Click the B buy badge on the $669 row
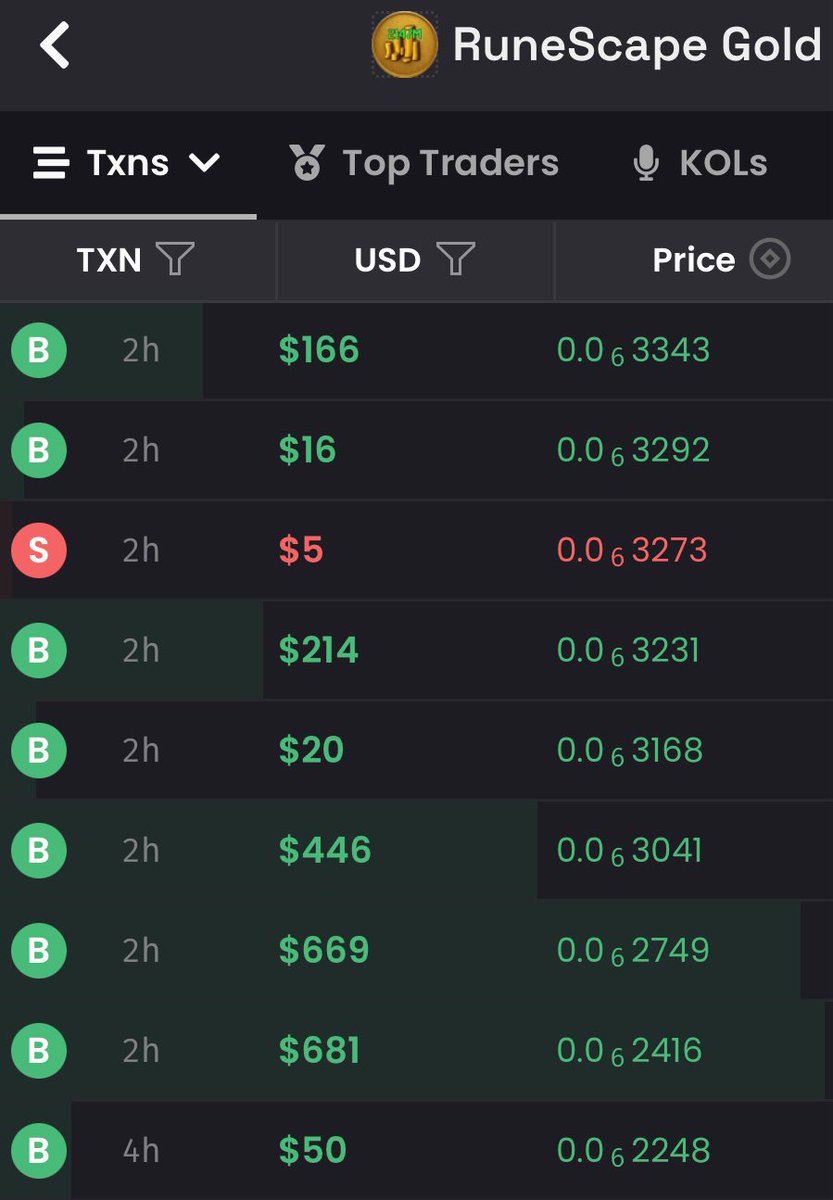Image resolution: width=833 pixels, height=1200 pixels. click(39, 950)
